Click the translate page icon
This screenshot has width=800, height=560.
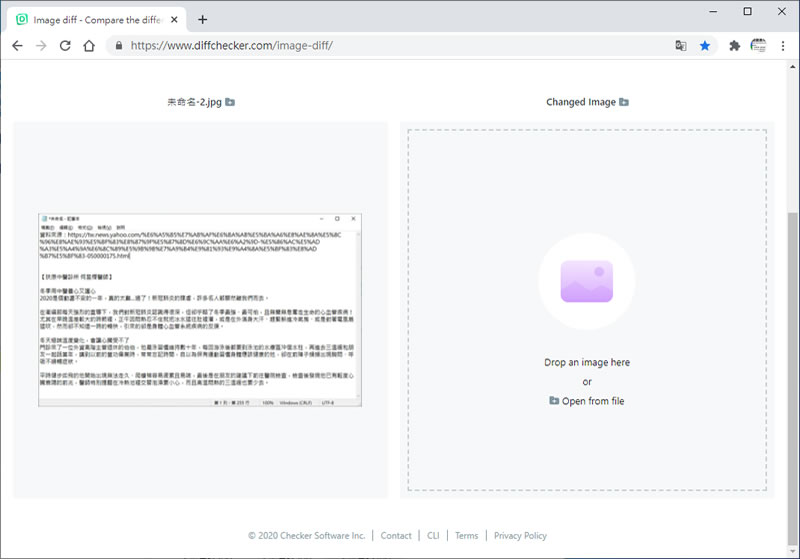pos(681,46)
